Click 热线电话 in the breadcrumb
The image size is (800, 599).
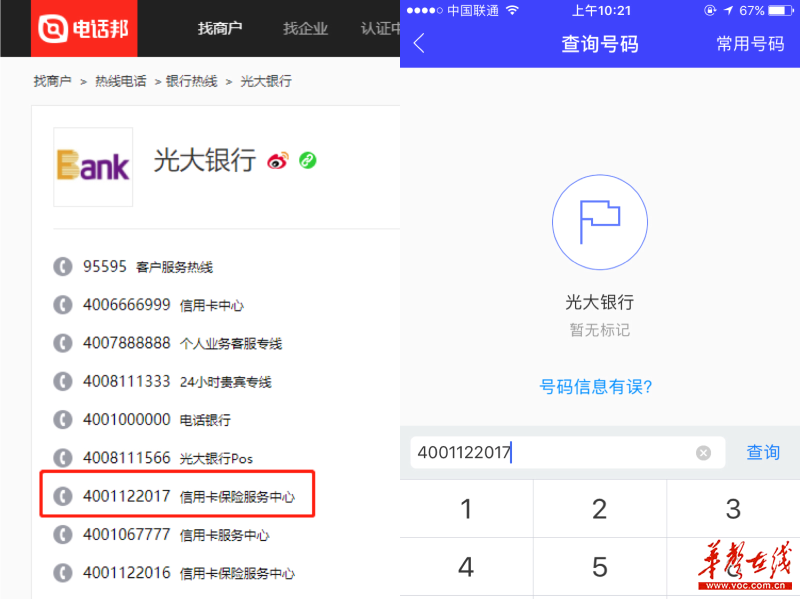point(120,81)
